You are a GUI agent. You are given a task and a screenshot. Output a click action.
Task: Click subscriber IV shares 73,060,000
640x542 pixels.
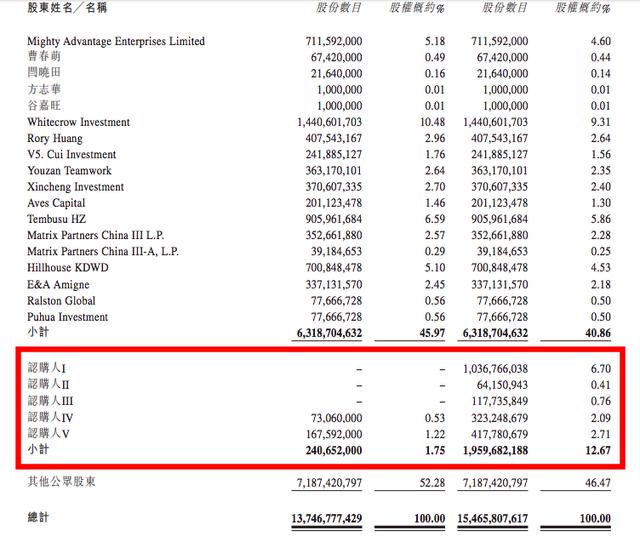pos(337,418)
